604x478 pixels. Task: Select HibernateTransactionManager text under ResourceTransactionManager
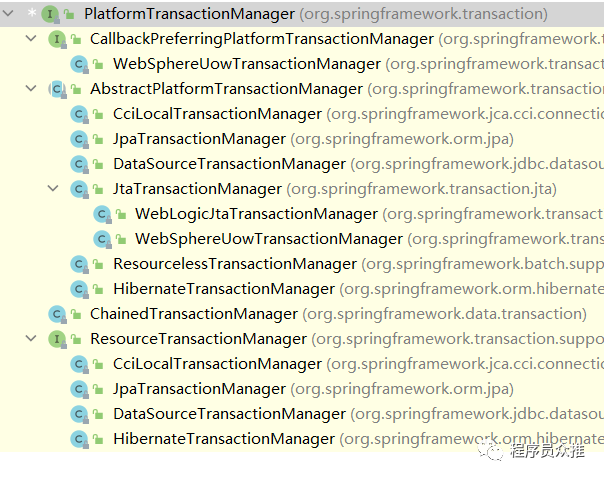point(224,439)
